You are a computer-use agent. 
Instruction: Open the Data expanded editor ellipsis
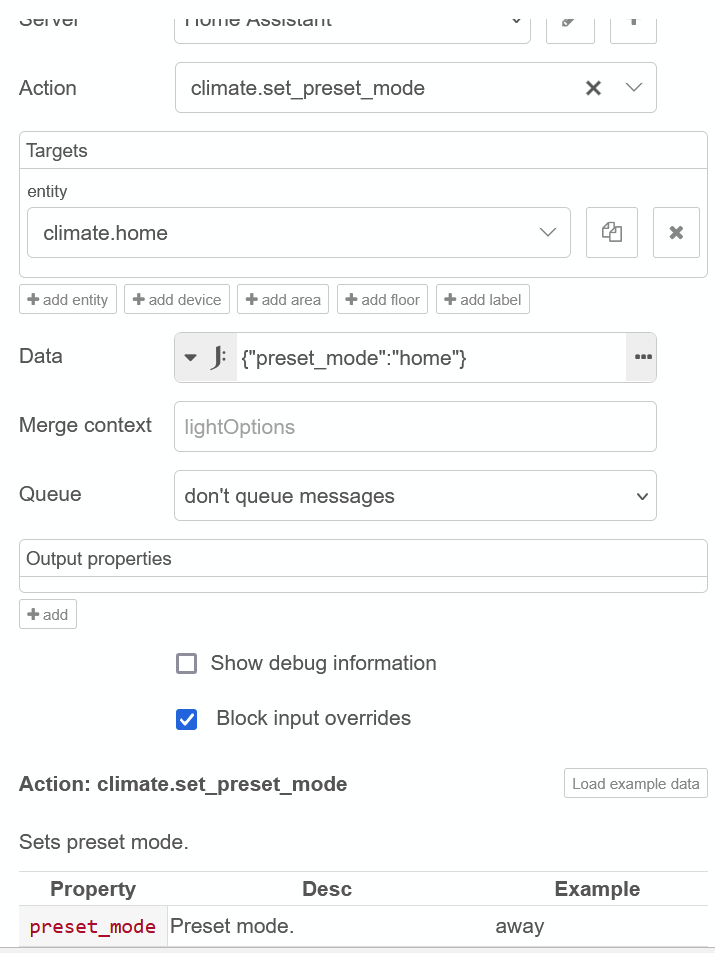click(642, 357)
